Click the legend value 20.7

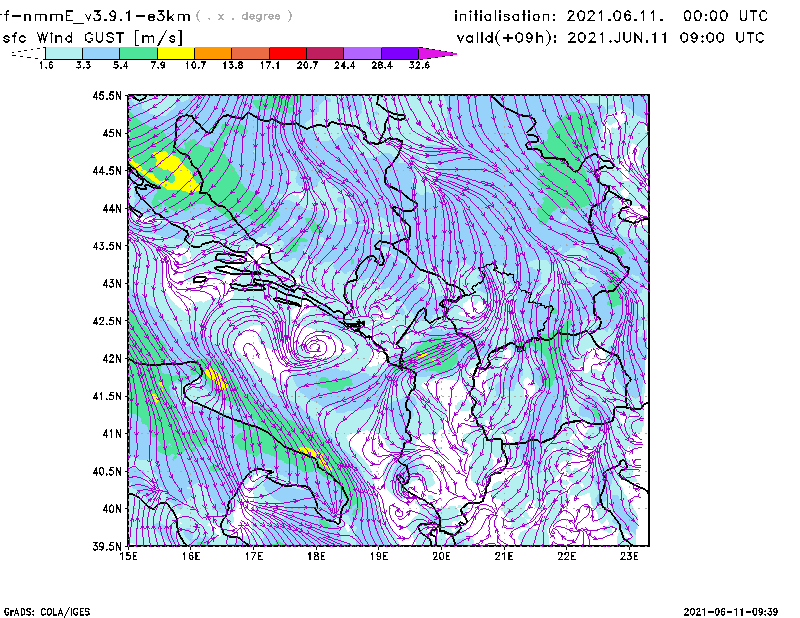pyautogui.click(x=307, y=65)
